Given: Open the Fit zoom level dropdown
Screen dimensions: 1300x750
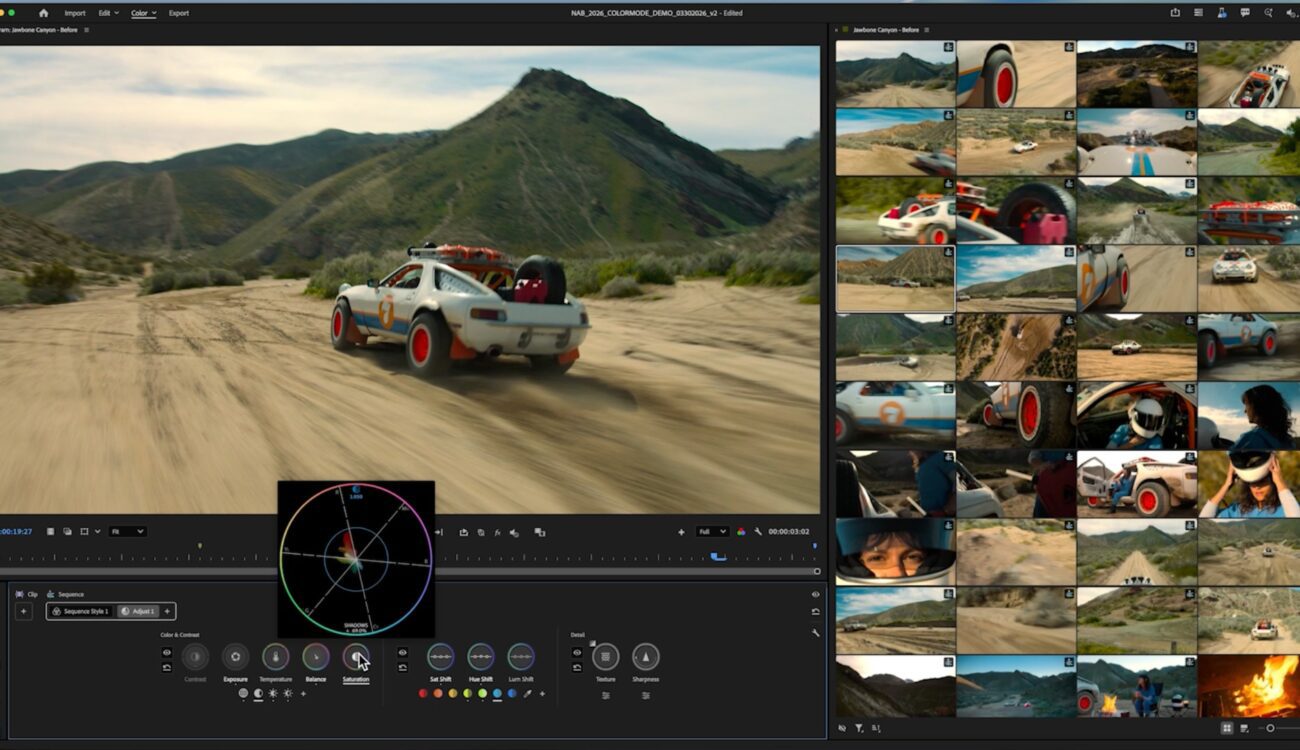Looking at the screenshot, I should coord(127,532).
